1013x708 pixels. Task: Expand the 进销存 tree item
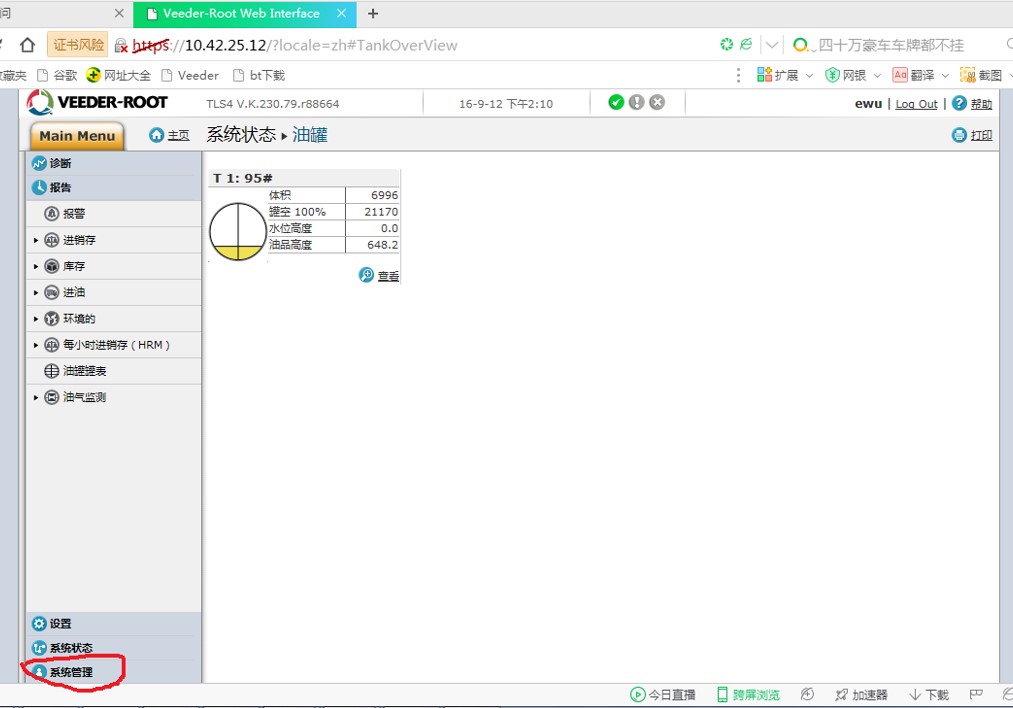point(37,240)
